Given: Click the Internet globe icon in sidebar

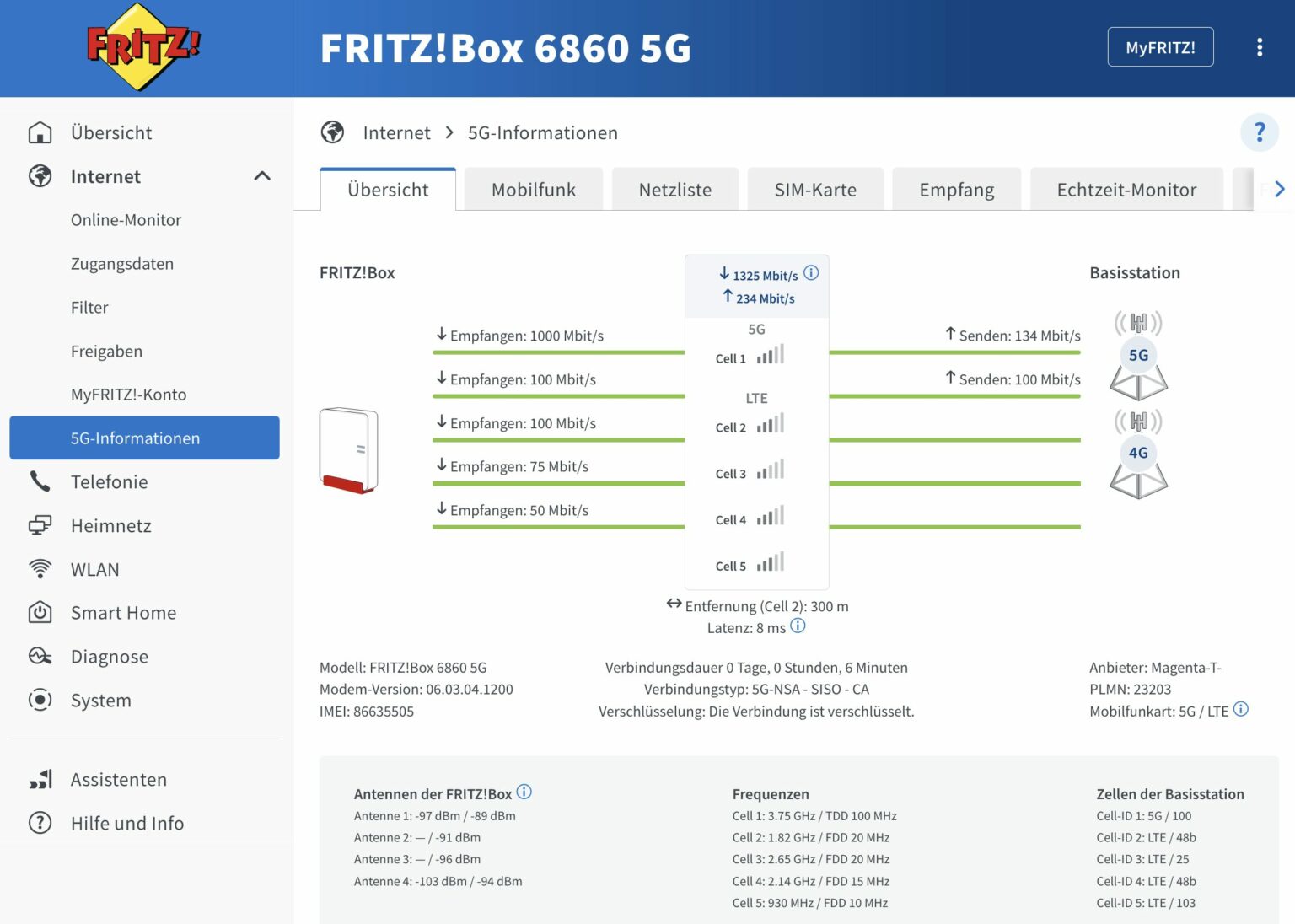Looking at the screenshot, I should 39,176.
